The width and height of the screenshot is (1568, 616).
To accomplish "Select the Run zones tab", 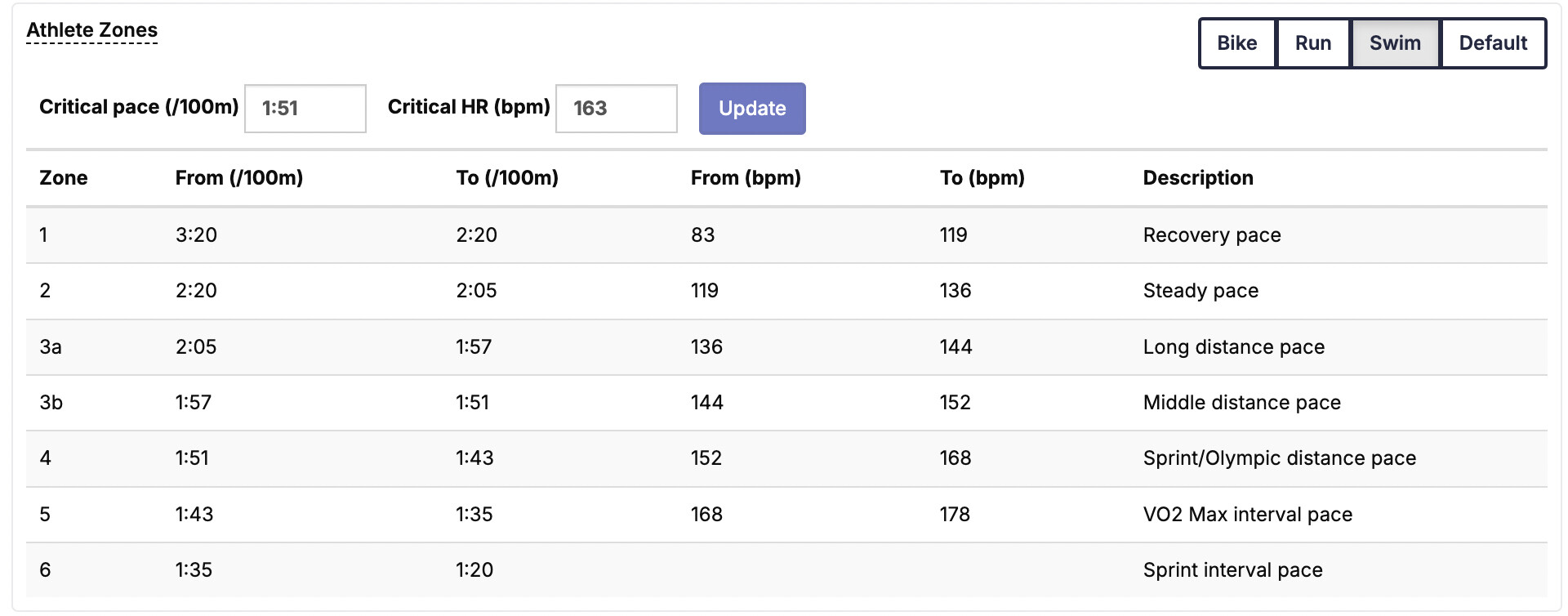I will tap(1312, 43).
